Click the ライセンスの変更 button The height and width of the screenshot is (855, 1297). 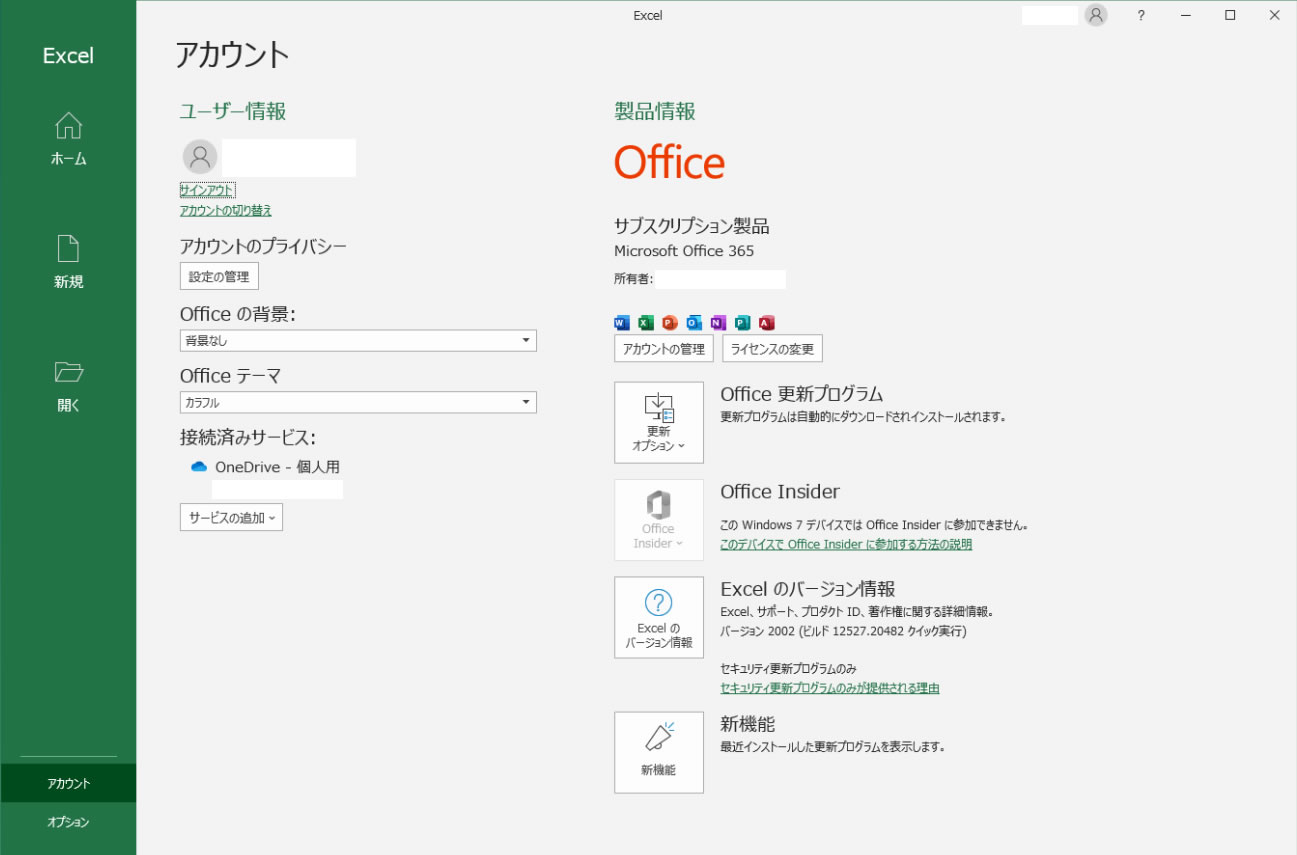click(772, 348)
